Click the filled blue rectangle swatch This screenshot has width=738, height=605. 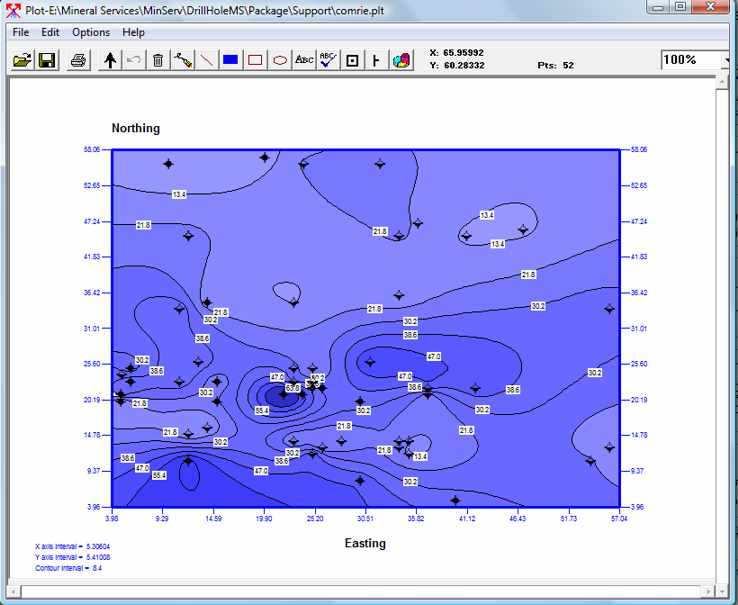point(231,60)
